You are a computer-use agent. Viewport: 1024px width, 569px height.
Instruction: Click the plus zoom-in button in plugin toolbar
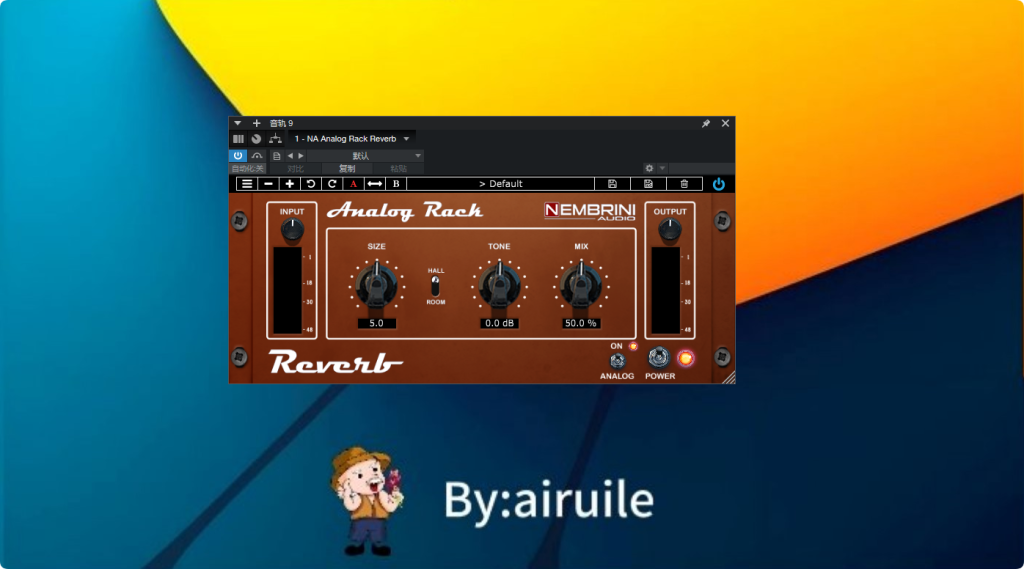289,184
